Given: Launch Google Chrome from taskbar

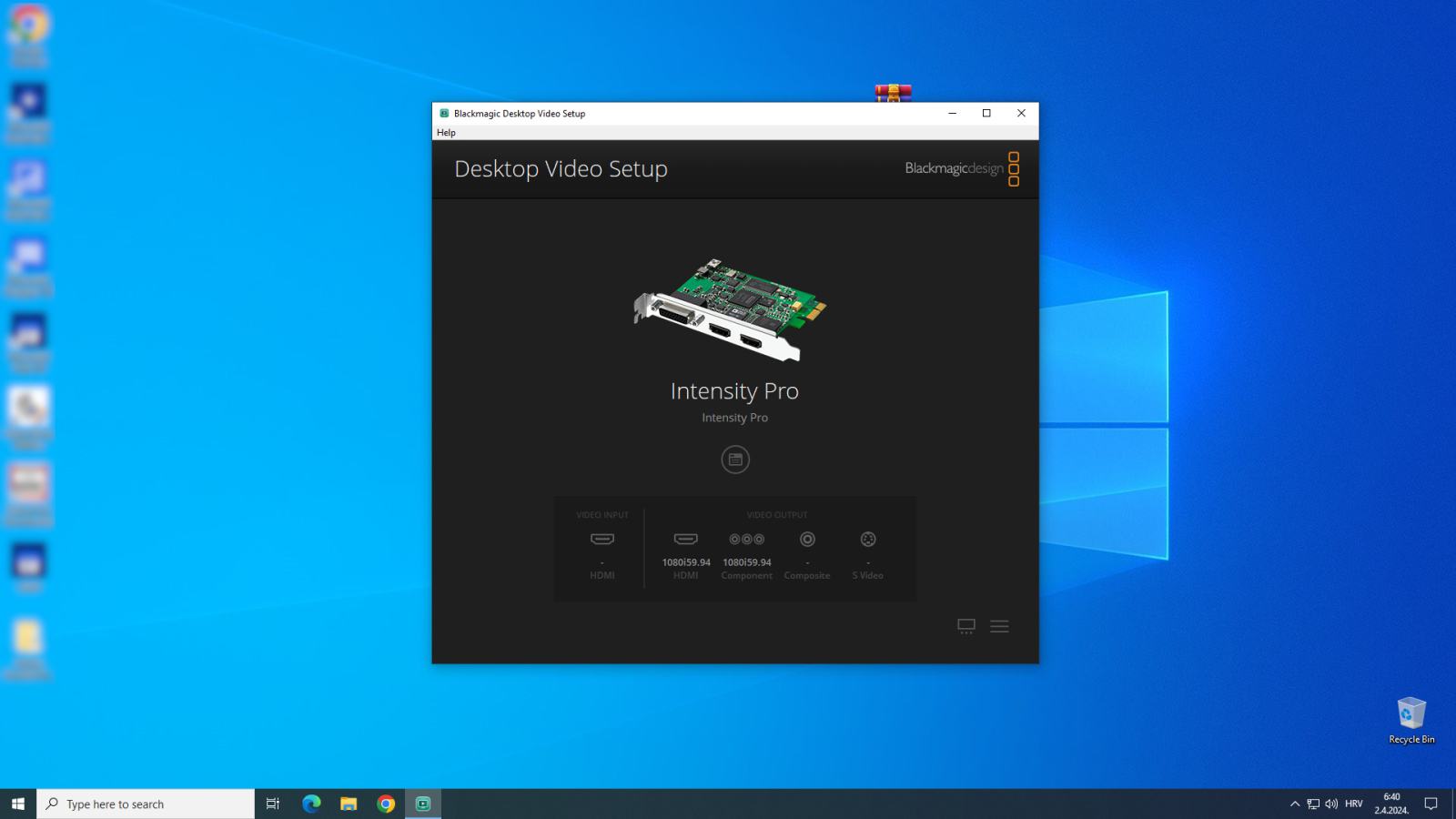Looking at the screenshot, I should coord(386,804).
